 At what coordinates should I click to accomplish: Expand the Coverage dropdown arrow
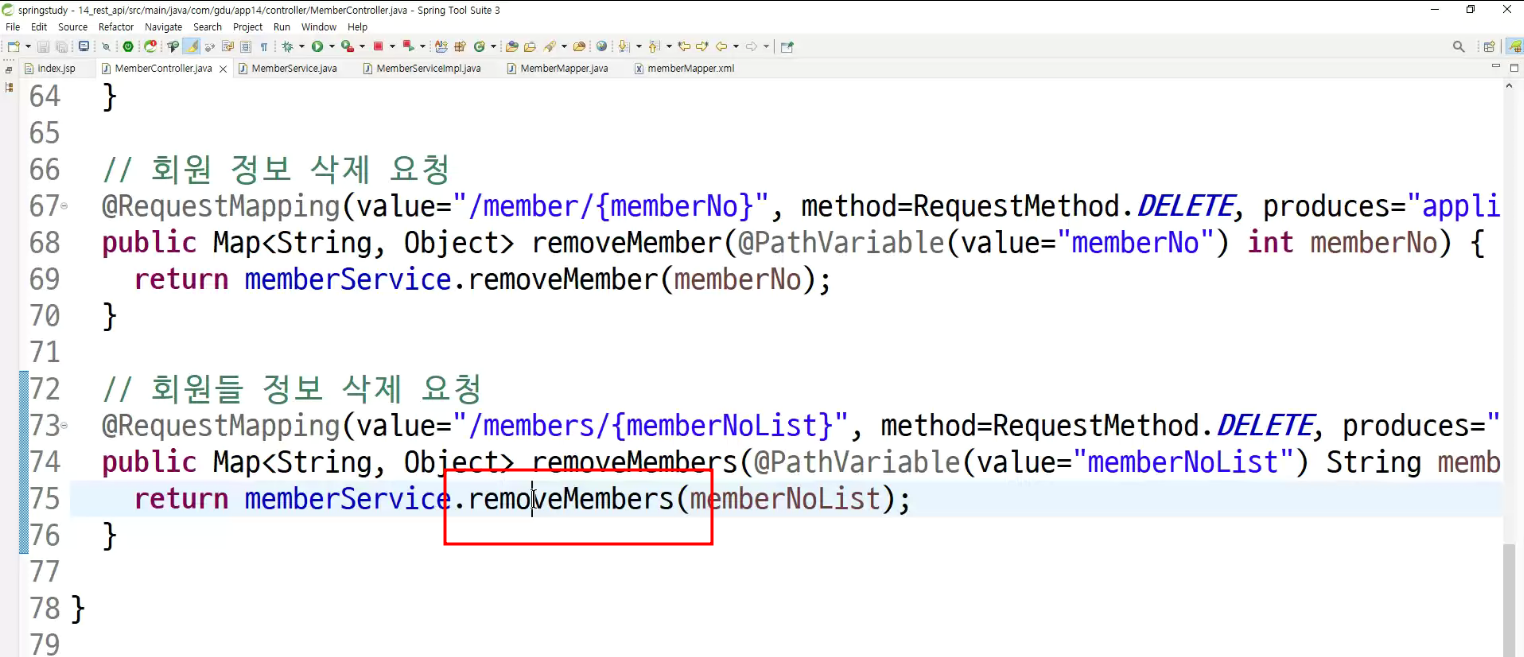(362, 46)
